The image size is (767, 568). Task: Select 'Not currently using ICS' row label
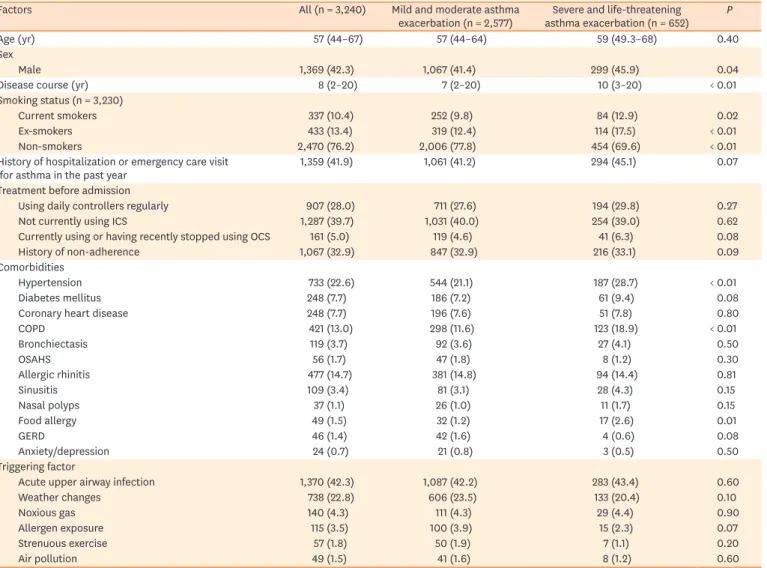pyautogui.click(x=72, y=221)
